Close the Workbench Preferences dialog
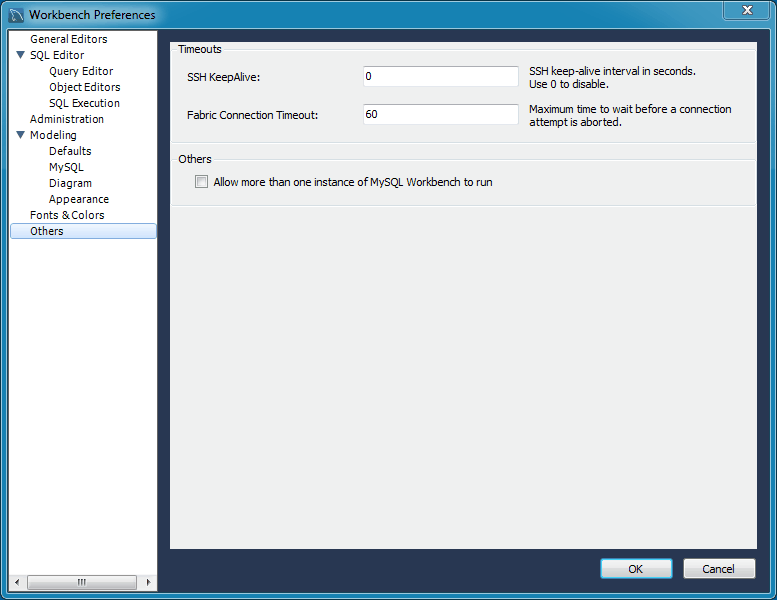Screen dimensions: 777x600 [x=747, y=10]
